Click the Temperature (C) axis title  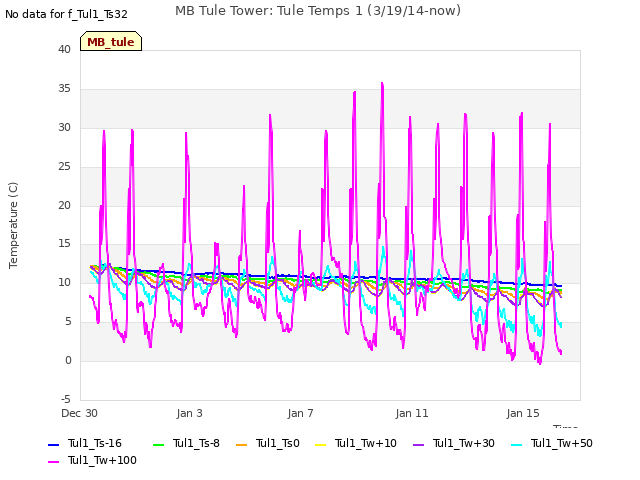click(x=13, y=225)
